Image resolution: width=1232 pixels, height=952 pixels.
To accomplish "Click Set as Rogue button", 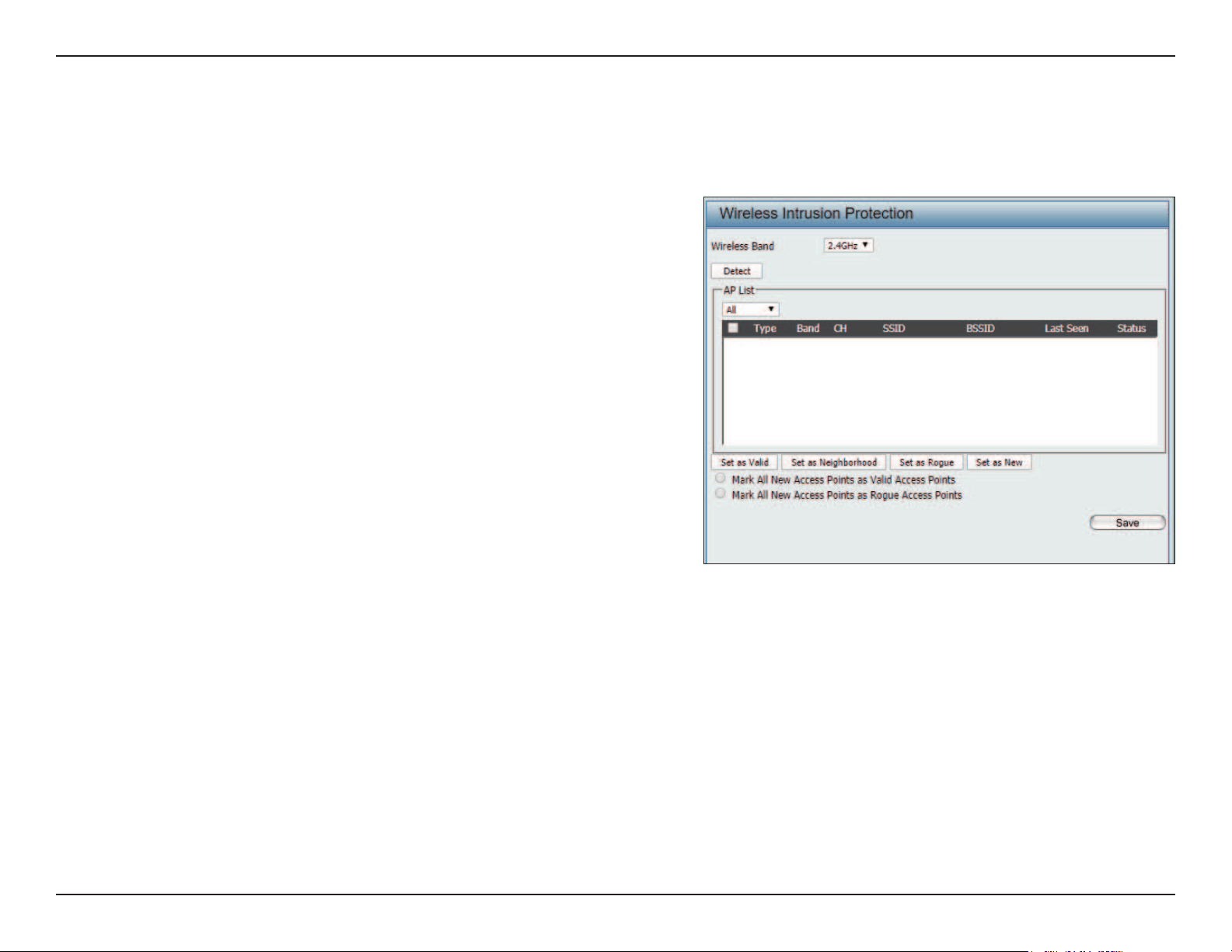I will [x=927, y=462].
